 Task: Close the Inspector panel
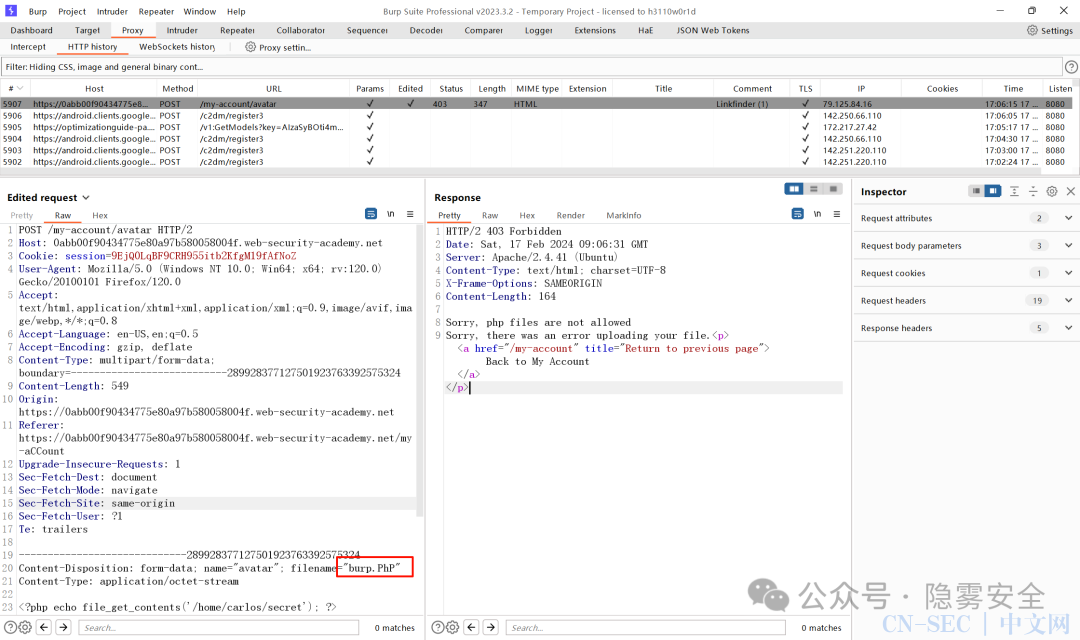[1070, 191]
